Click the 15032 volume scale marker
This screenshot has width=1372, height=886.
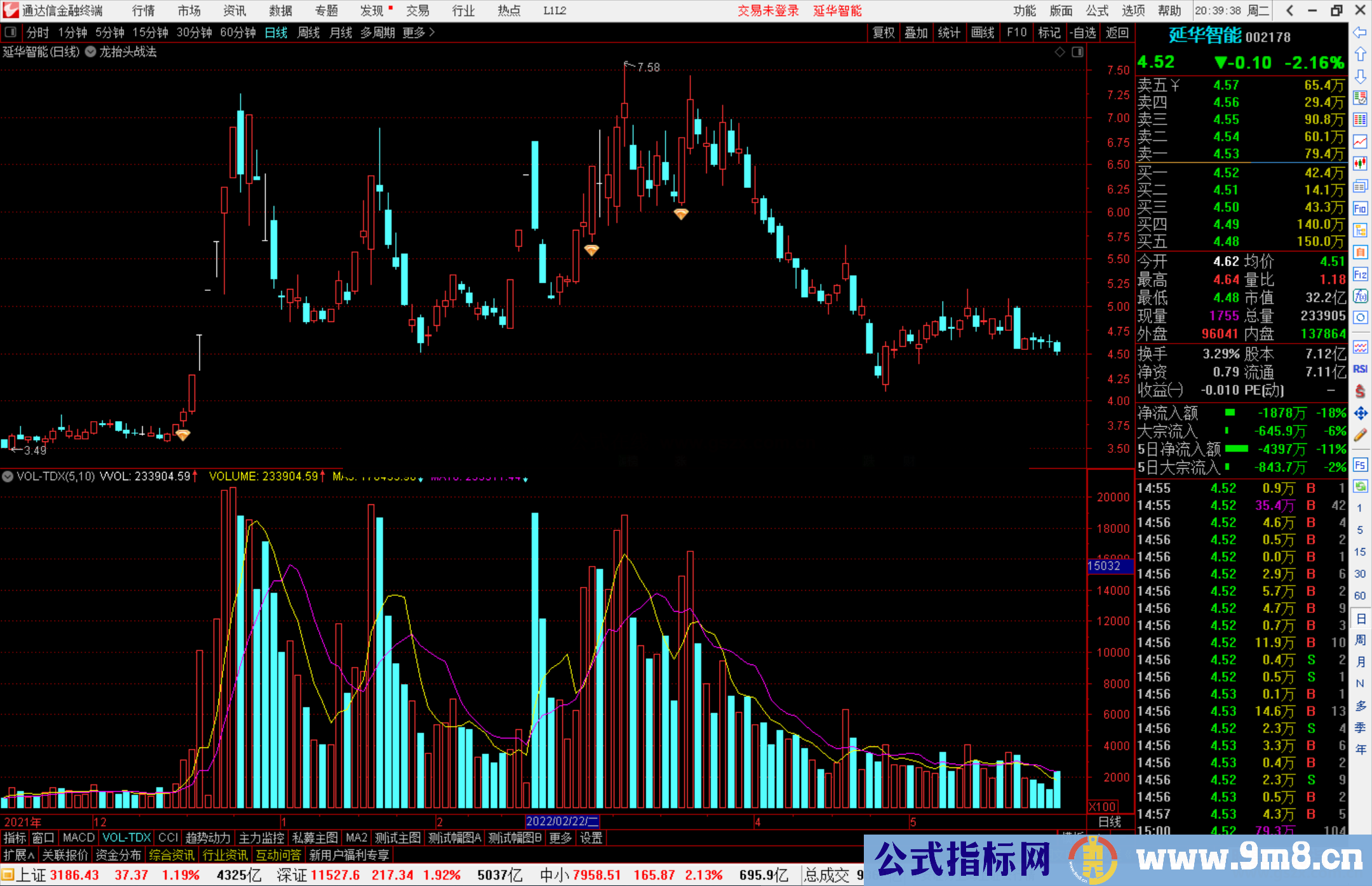(1108, 566)
